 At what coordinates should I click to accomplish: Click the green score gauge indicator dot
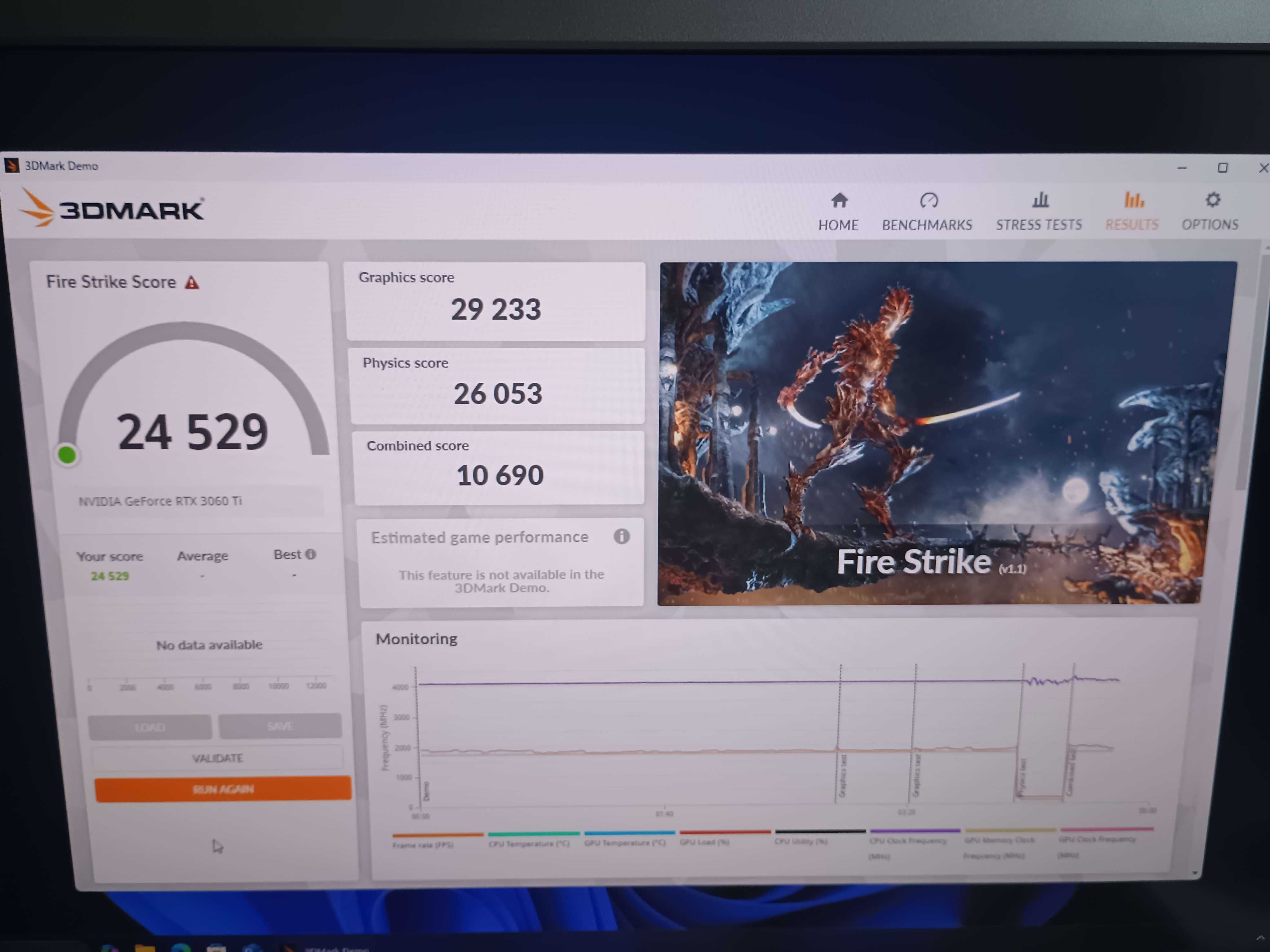pos(67,456)
